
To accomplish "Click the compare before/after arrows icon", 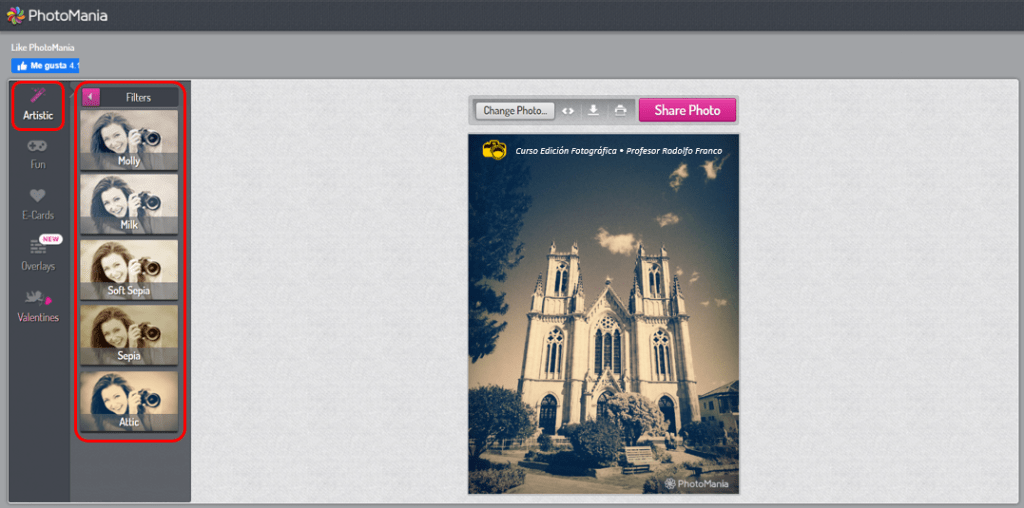I will point(568,111).
